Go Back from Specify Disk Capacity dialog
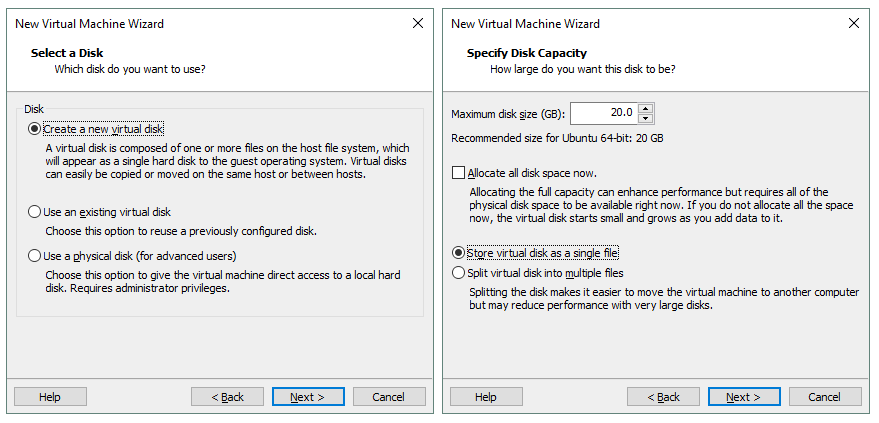 [663, 397]
